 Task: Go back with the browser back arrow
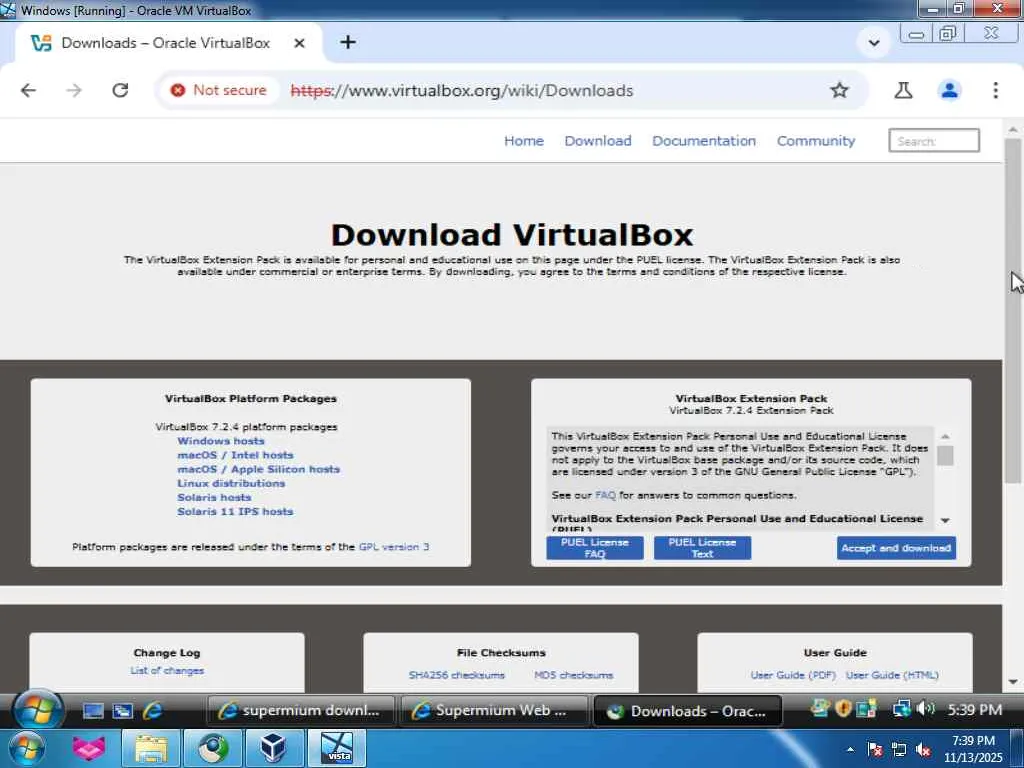click(28, 90)
